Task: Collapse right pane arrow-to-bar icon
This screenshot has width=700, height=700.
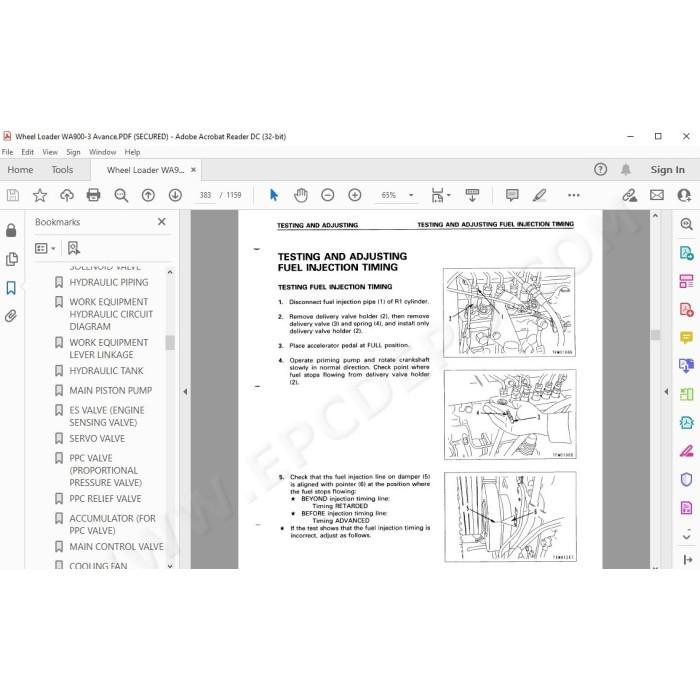Action: pos(688,559)
